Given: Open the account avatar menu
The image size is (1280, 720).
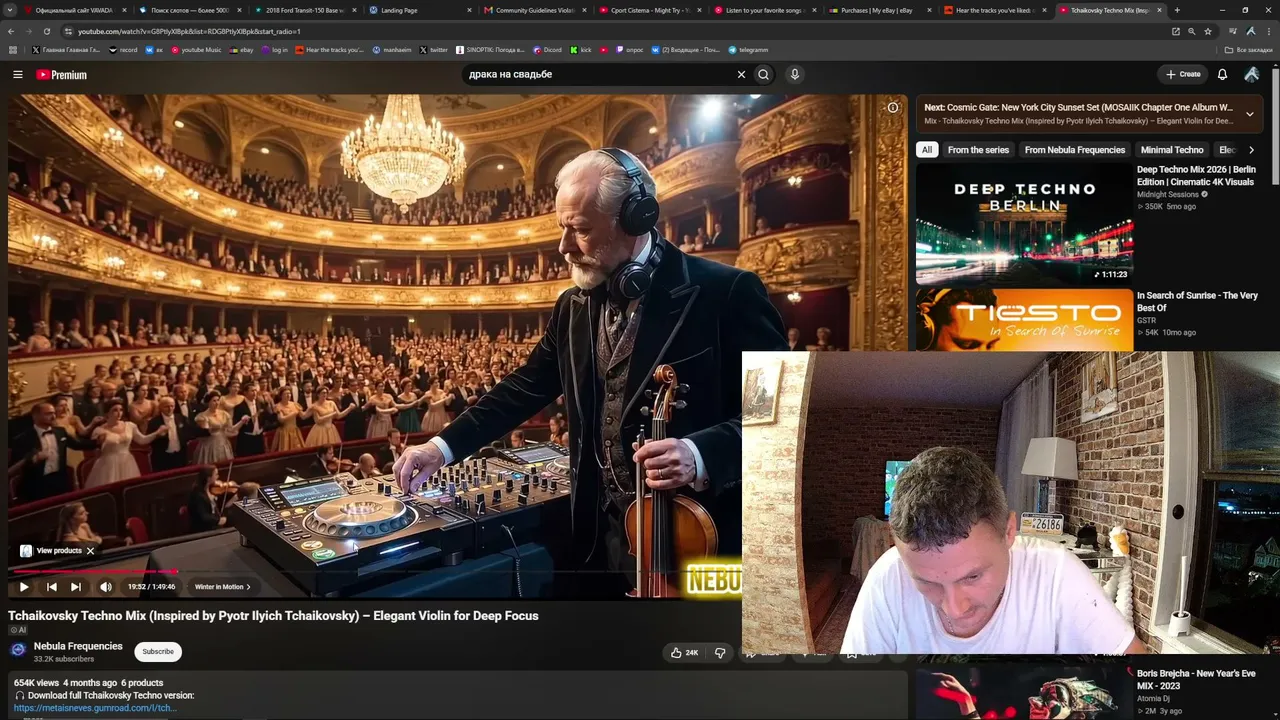Looking at the screenshot, I should 1251,74.
